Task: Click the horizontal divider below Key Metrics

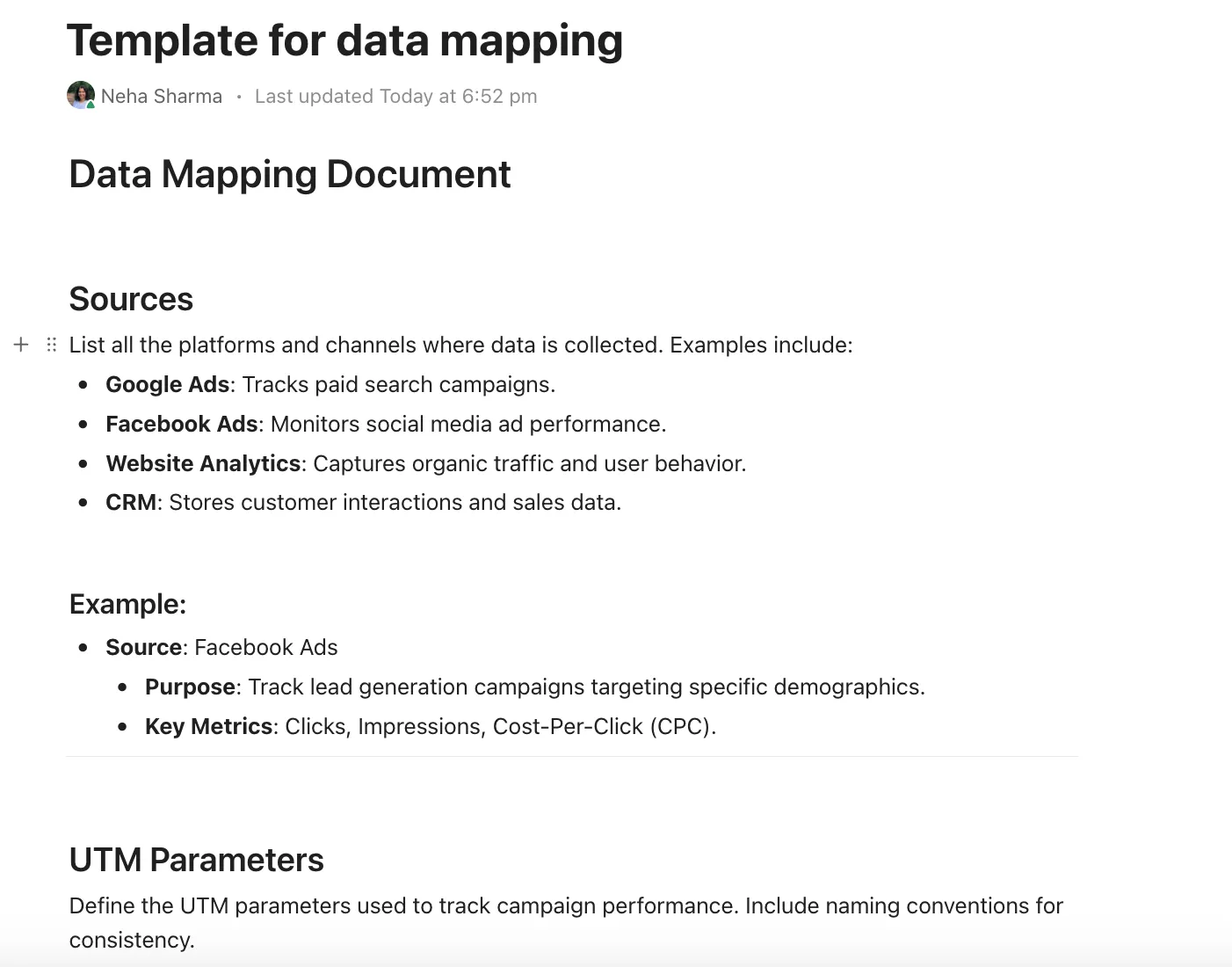Action: click(x=571, y=756)
